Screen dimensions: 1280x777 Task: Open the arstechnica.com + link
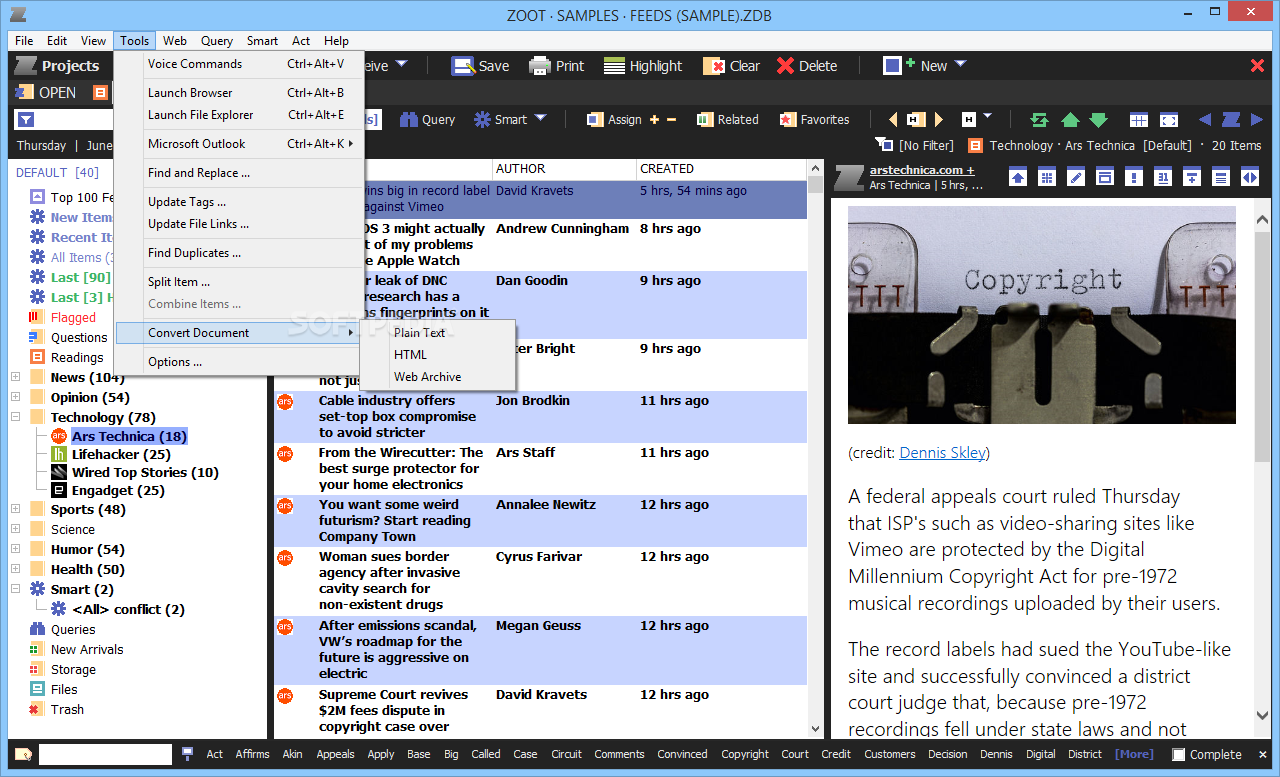pyautogui.click(x=922, y=170)
